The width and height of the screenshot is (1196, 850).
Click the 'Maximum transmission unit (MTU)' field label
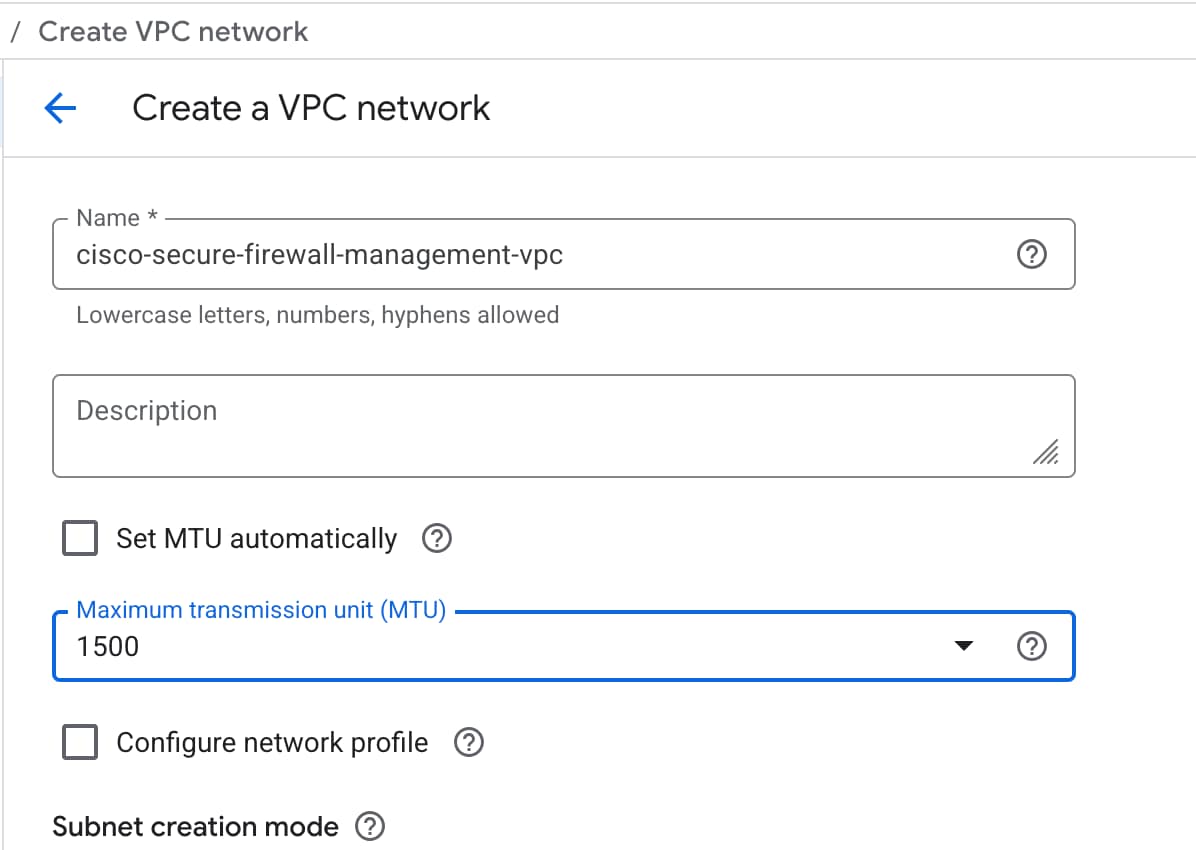click(261, 610)
